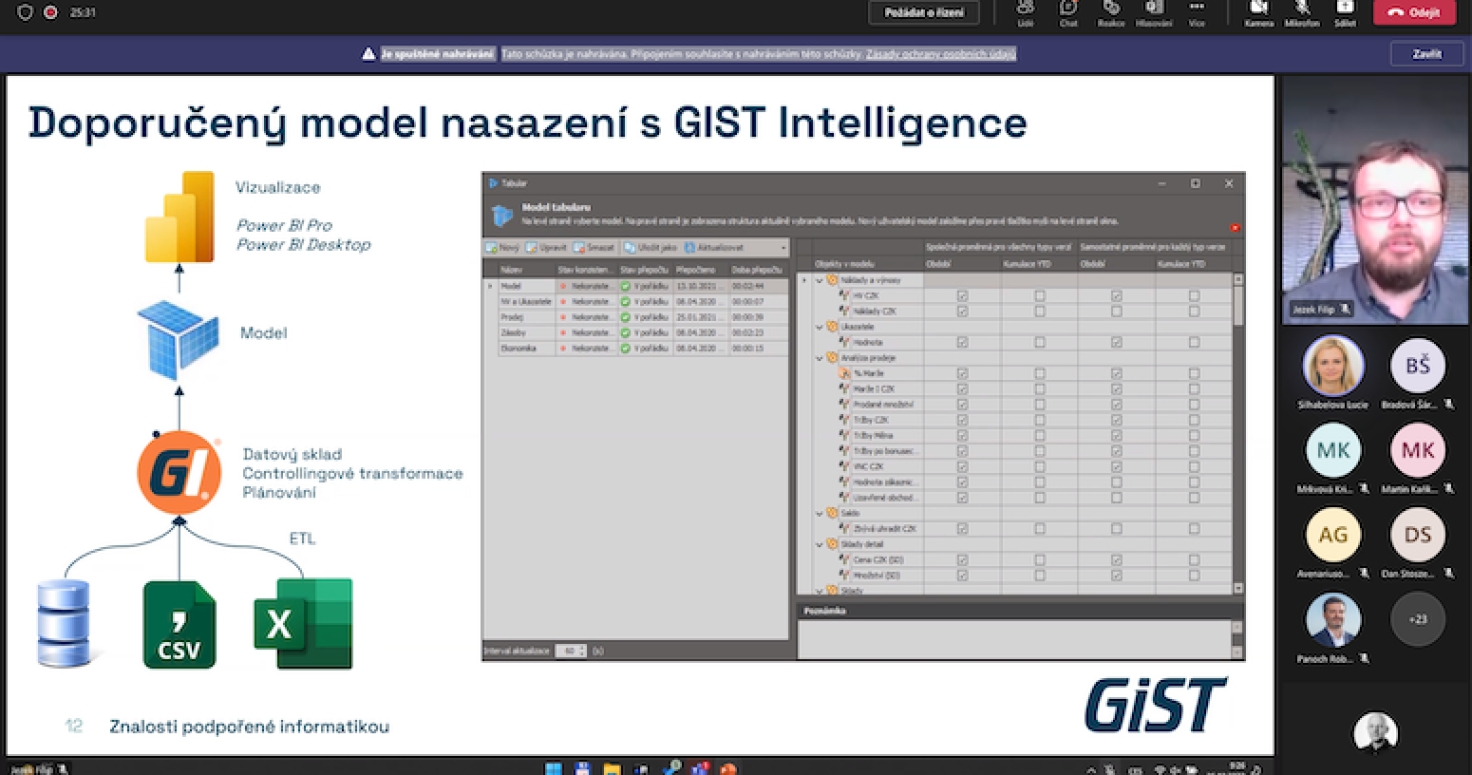
Task: Toggle Hodnota Samostatné Období checkbox
Action: click(x=1116, y=342)
